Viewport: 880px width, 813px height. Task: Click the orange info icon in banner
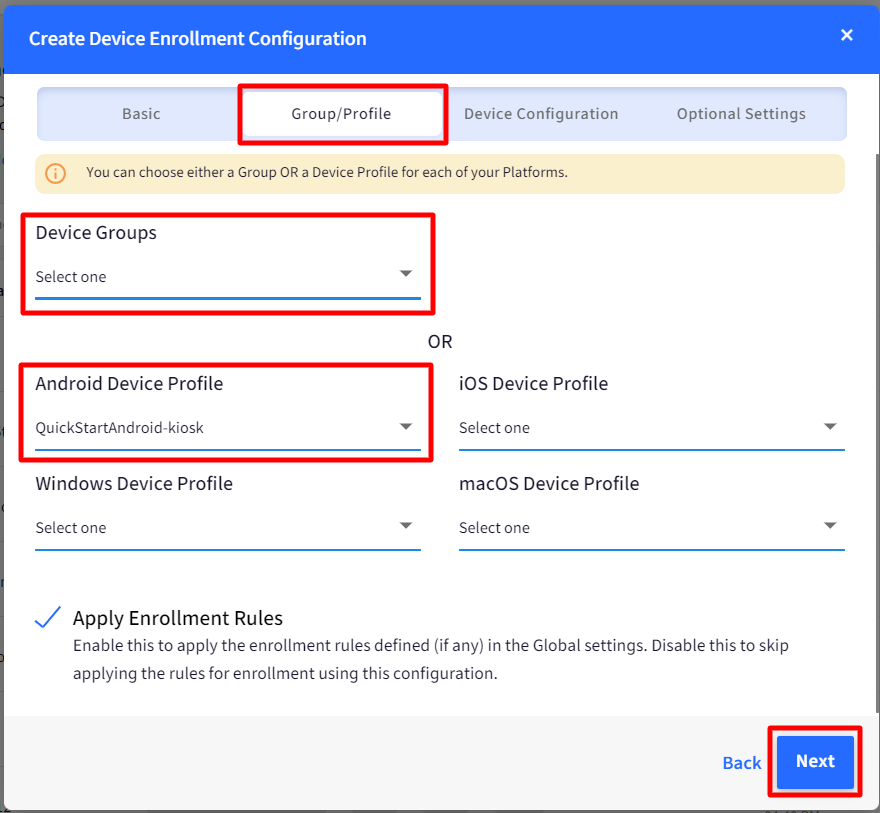point(56,173)
